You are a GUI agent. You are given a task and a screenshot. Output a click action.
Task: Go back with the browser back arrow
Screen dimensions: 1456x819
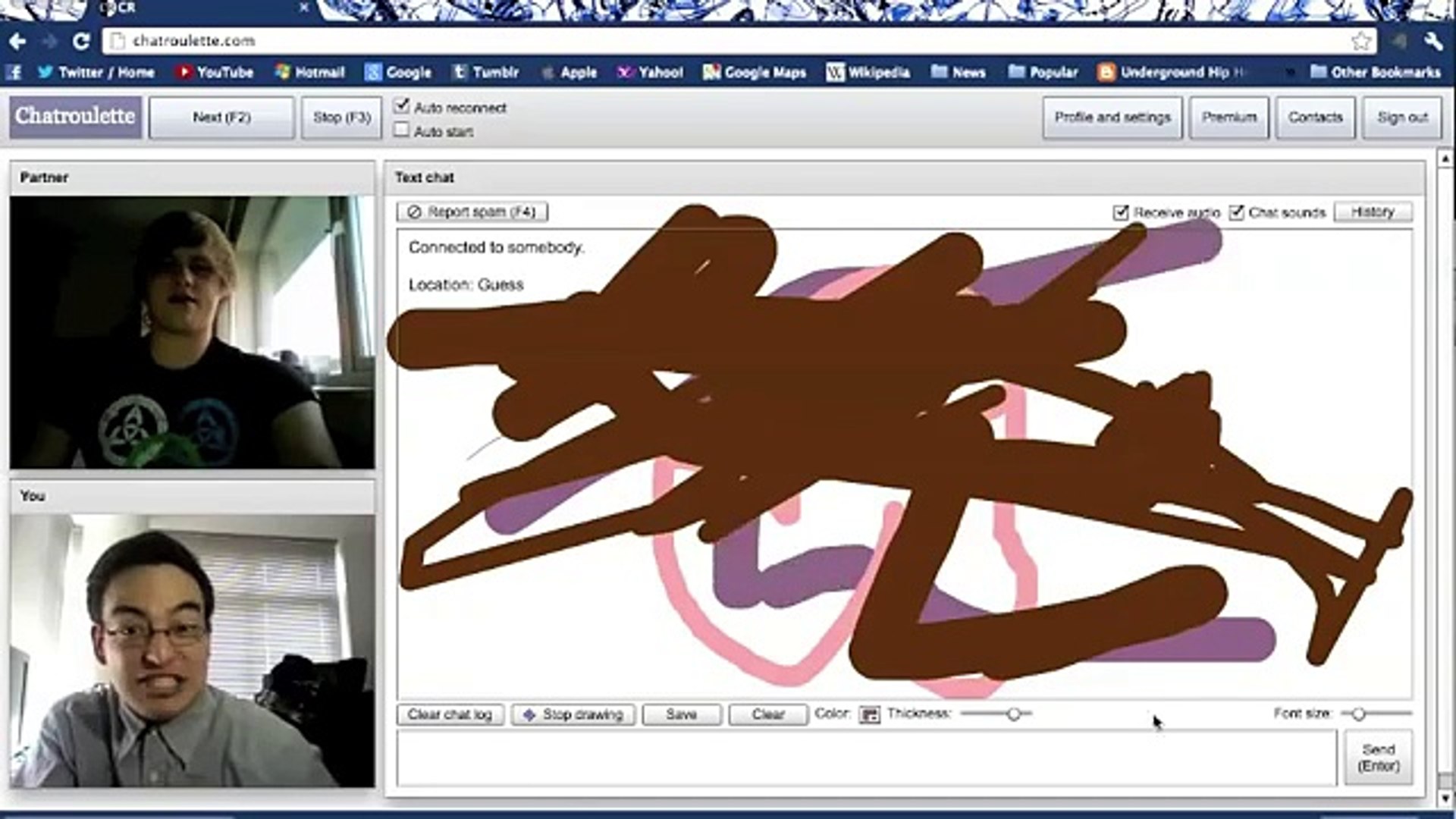point(18,41)
